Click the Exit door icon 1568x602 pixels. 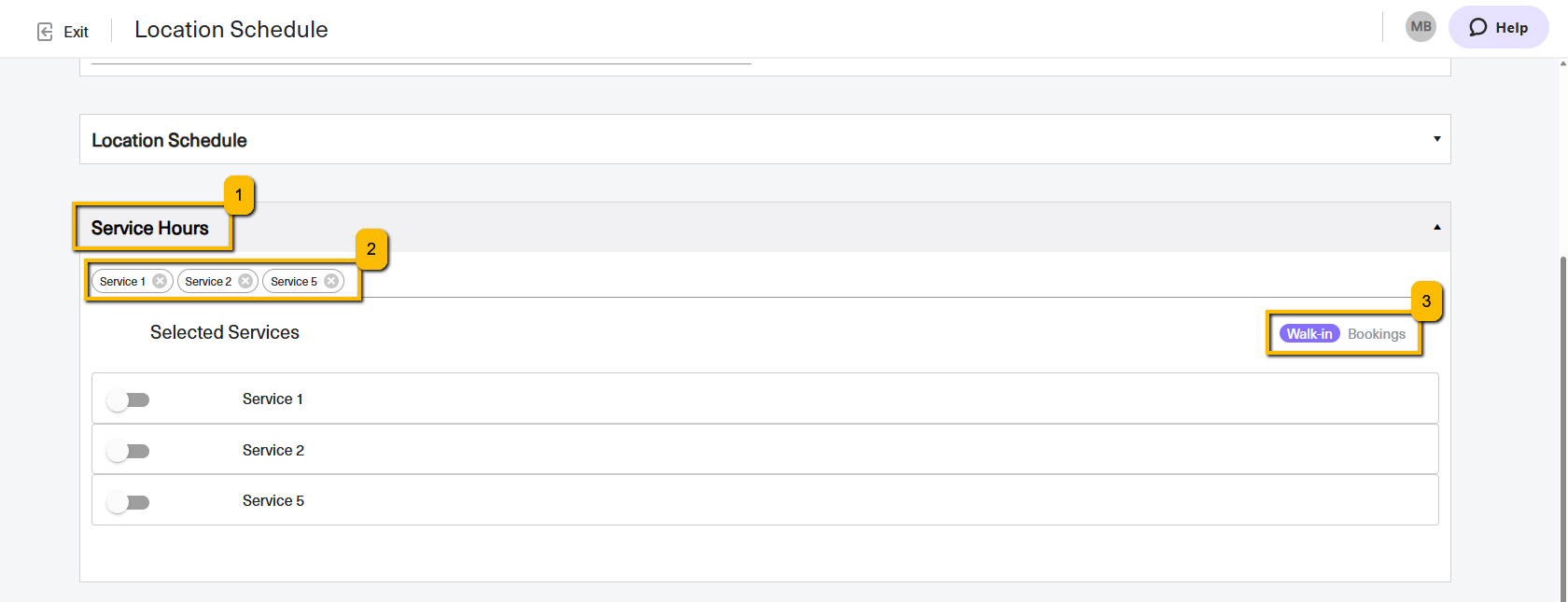coord(45,32)
